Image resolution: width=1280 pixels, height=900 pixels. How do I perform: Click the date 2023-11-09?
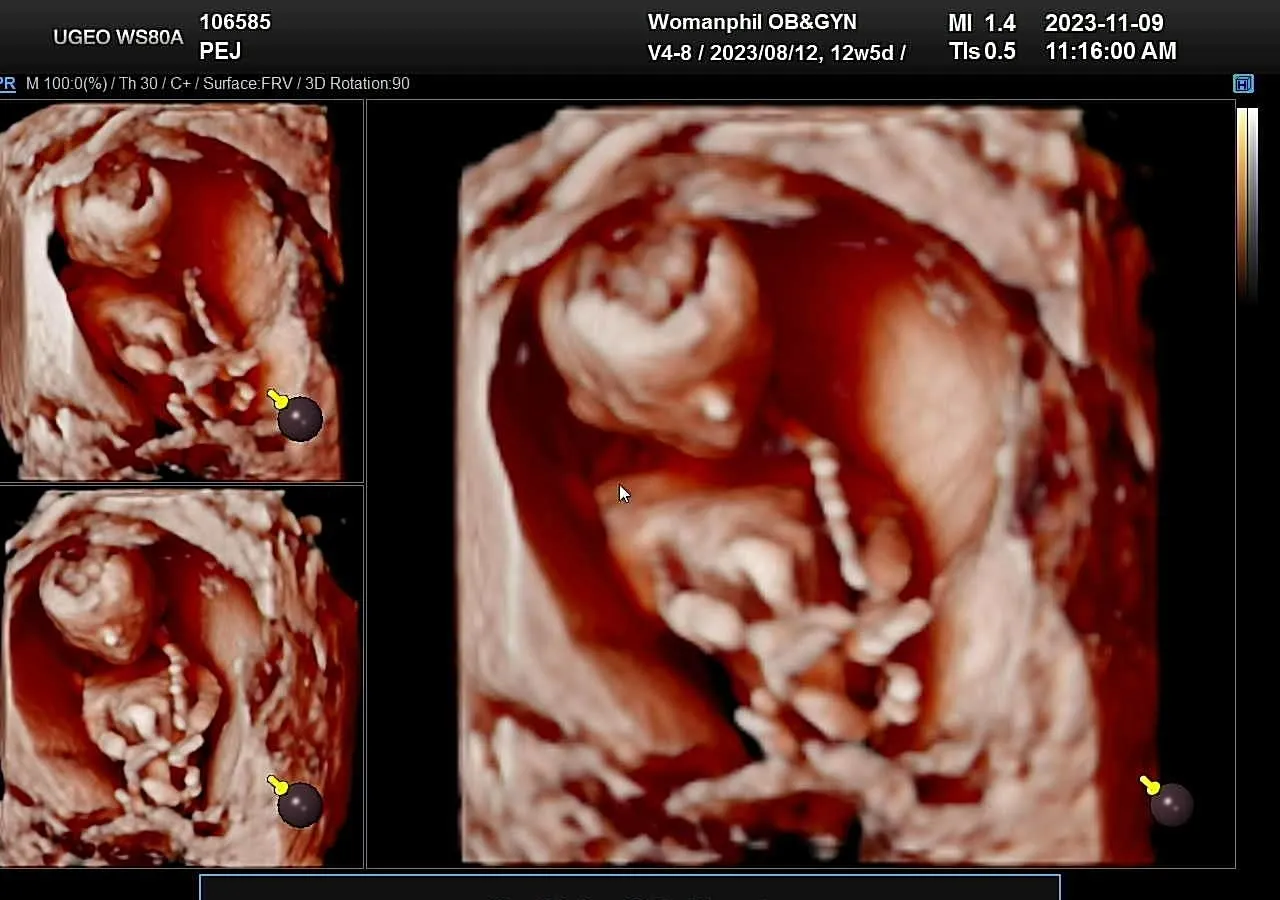pos(1104,22)
